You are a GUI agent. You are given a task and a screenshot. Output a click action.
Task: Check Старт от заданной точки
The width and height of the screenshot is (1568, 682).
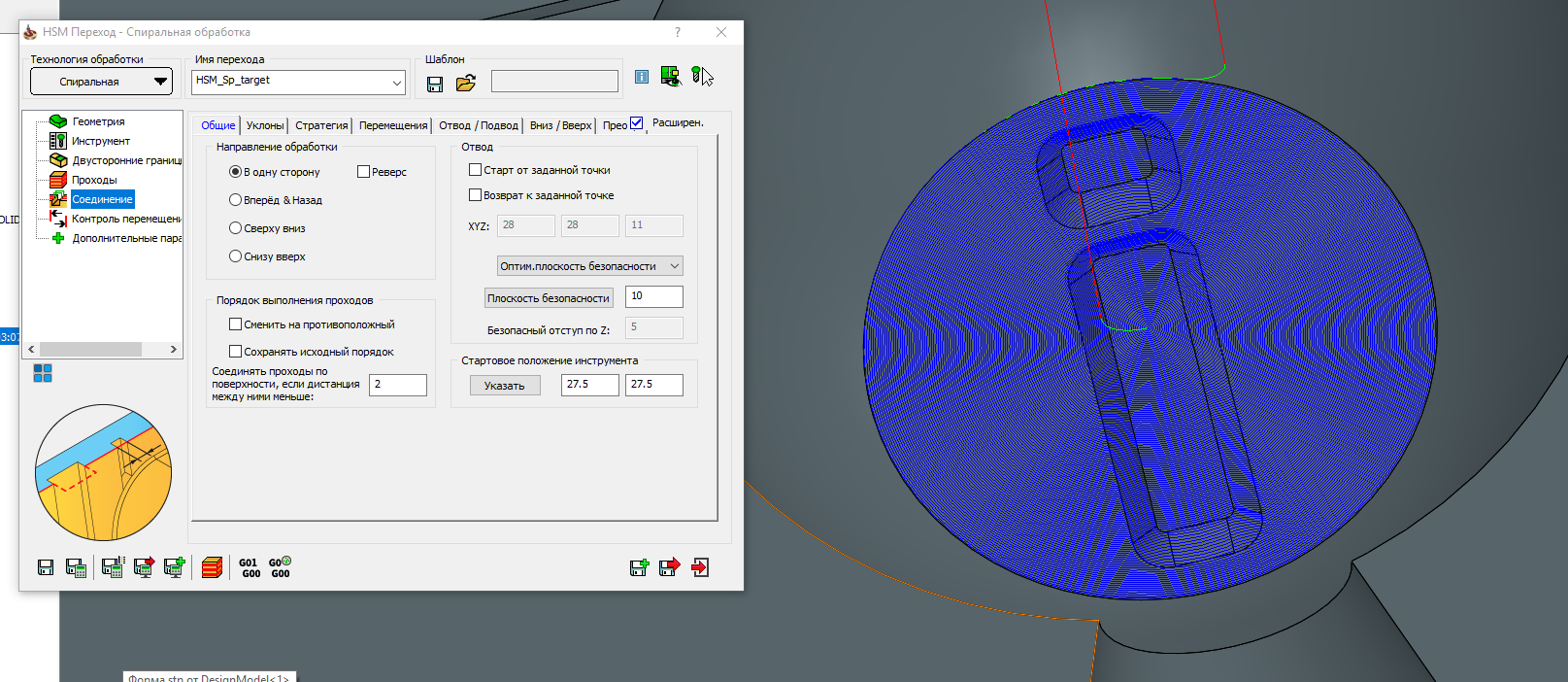coord(476,170)
